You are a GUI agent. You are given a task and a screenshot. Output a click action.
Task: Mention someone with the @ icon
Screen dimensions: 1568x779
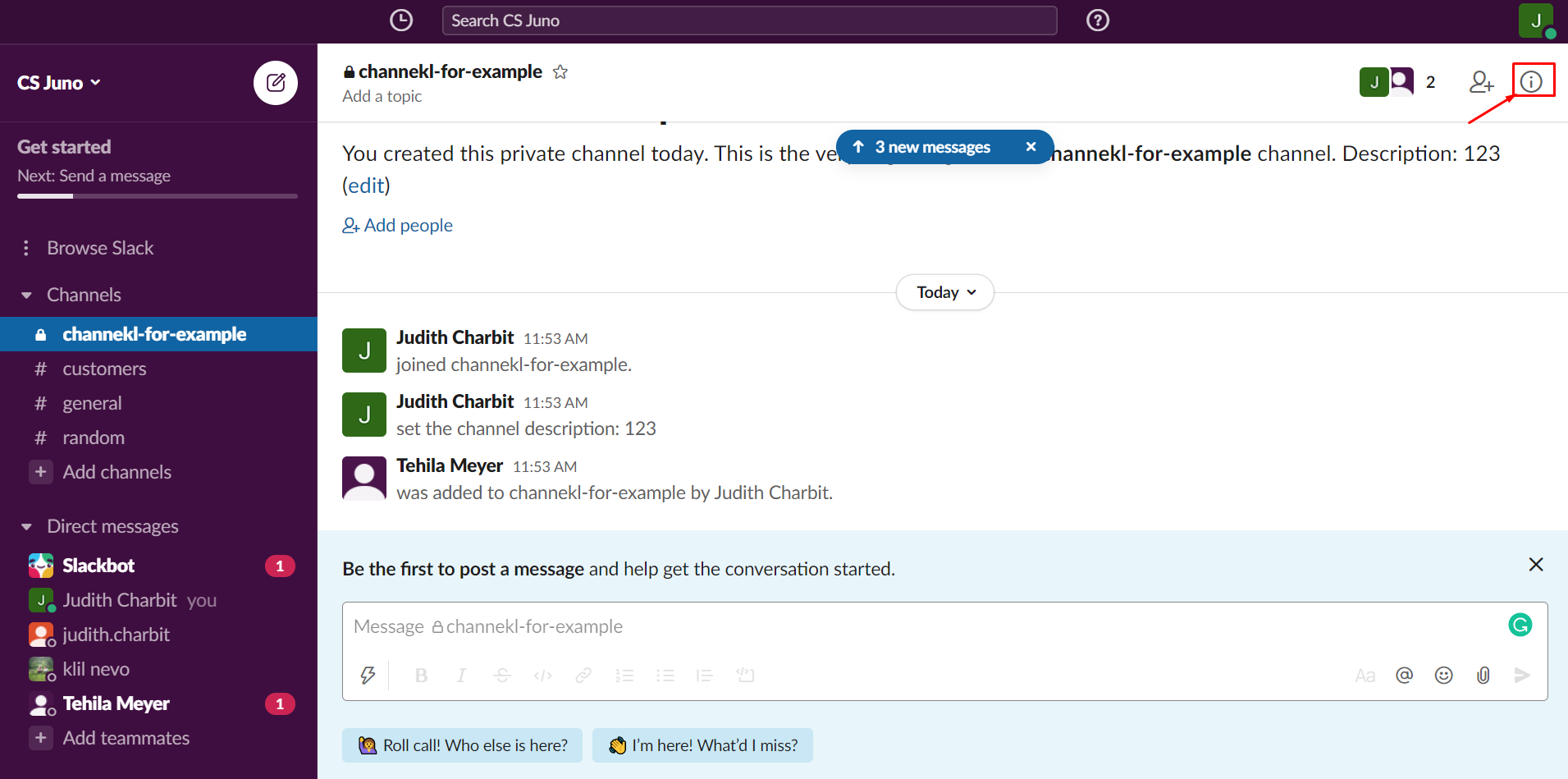pos(1404,675)
